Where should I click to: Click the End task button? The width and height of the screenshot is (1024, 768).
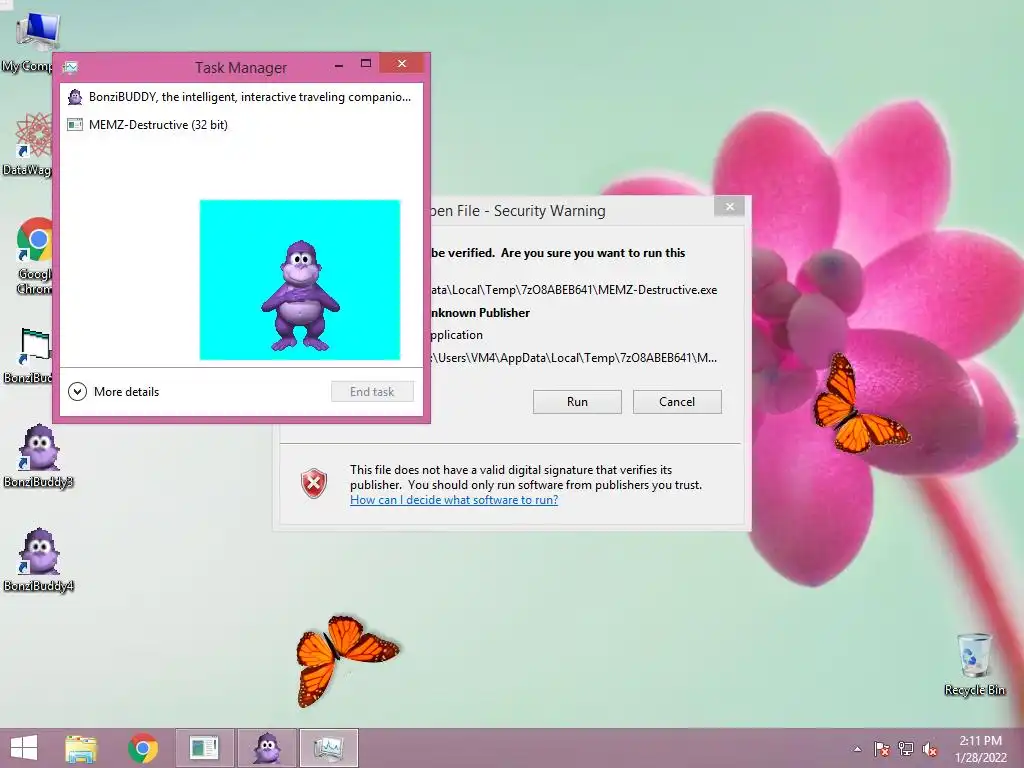point(372,392)
